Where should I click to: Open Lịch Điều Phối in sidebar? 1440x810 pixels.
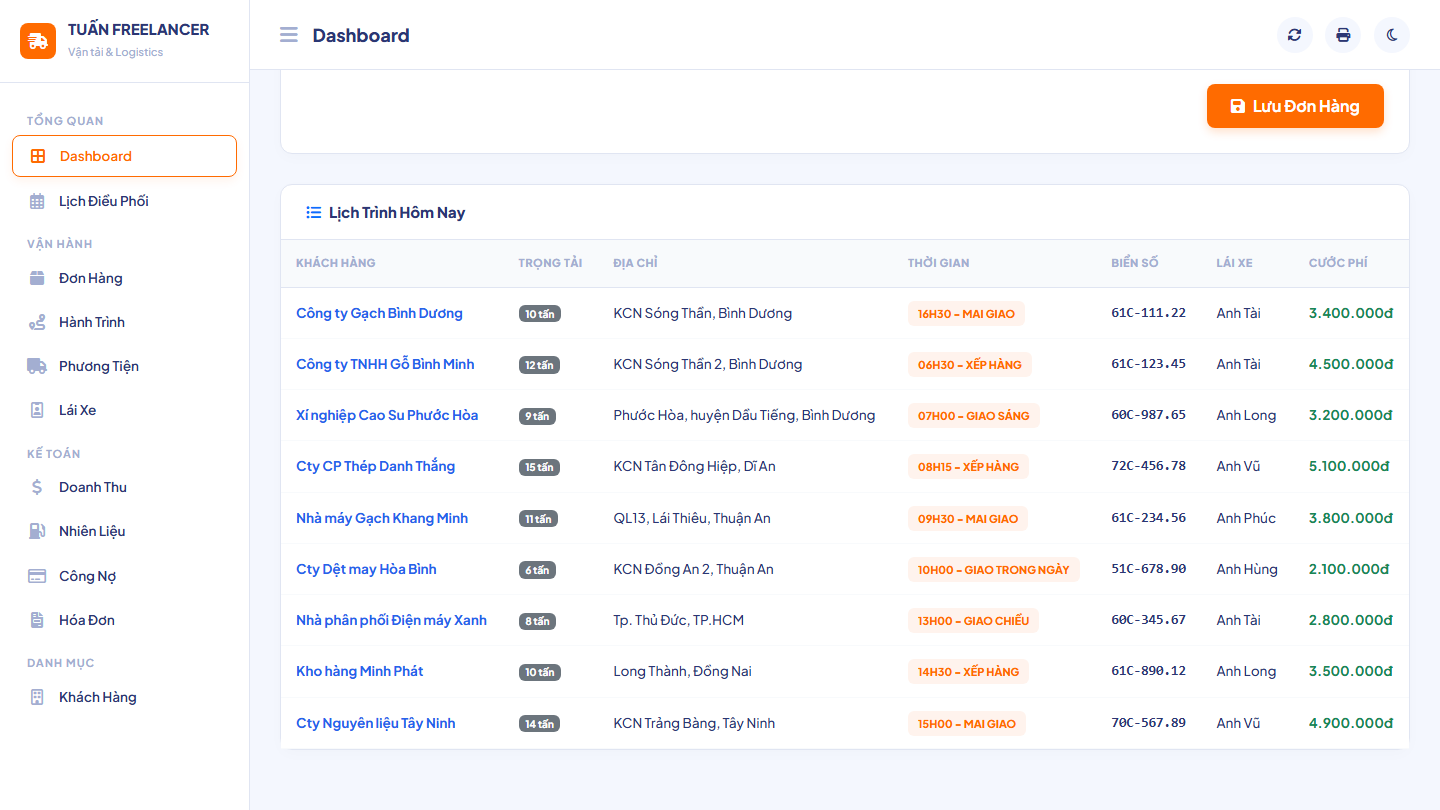point(125,201)
